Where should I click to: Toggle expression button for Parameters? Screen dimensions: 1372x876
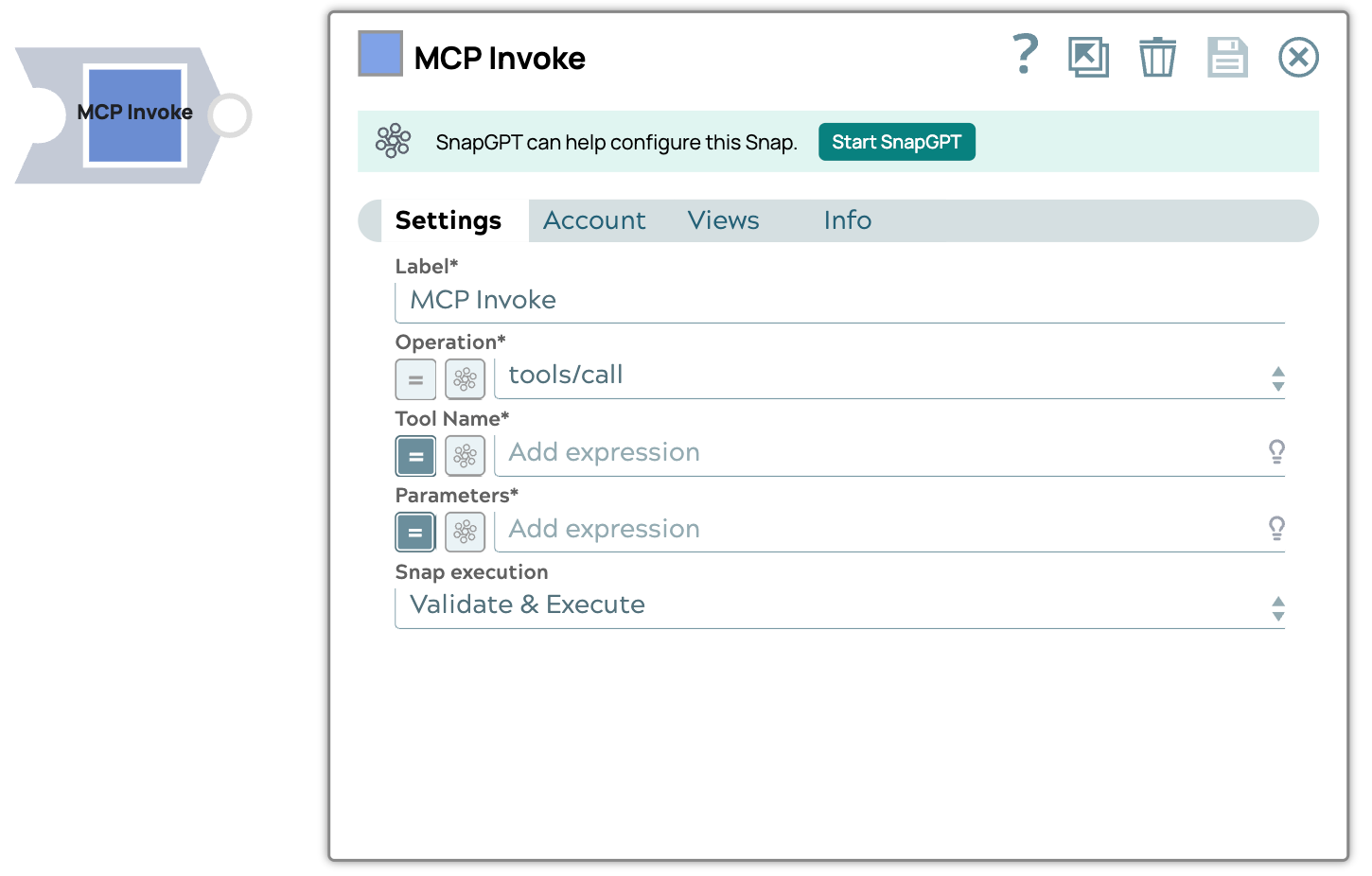[415, 533]
